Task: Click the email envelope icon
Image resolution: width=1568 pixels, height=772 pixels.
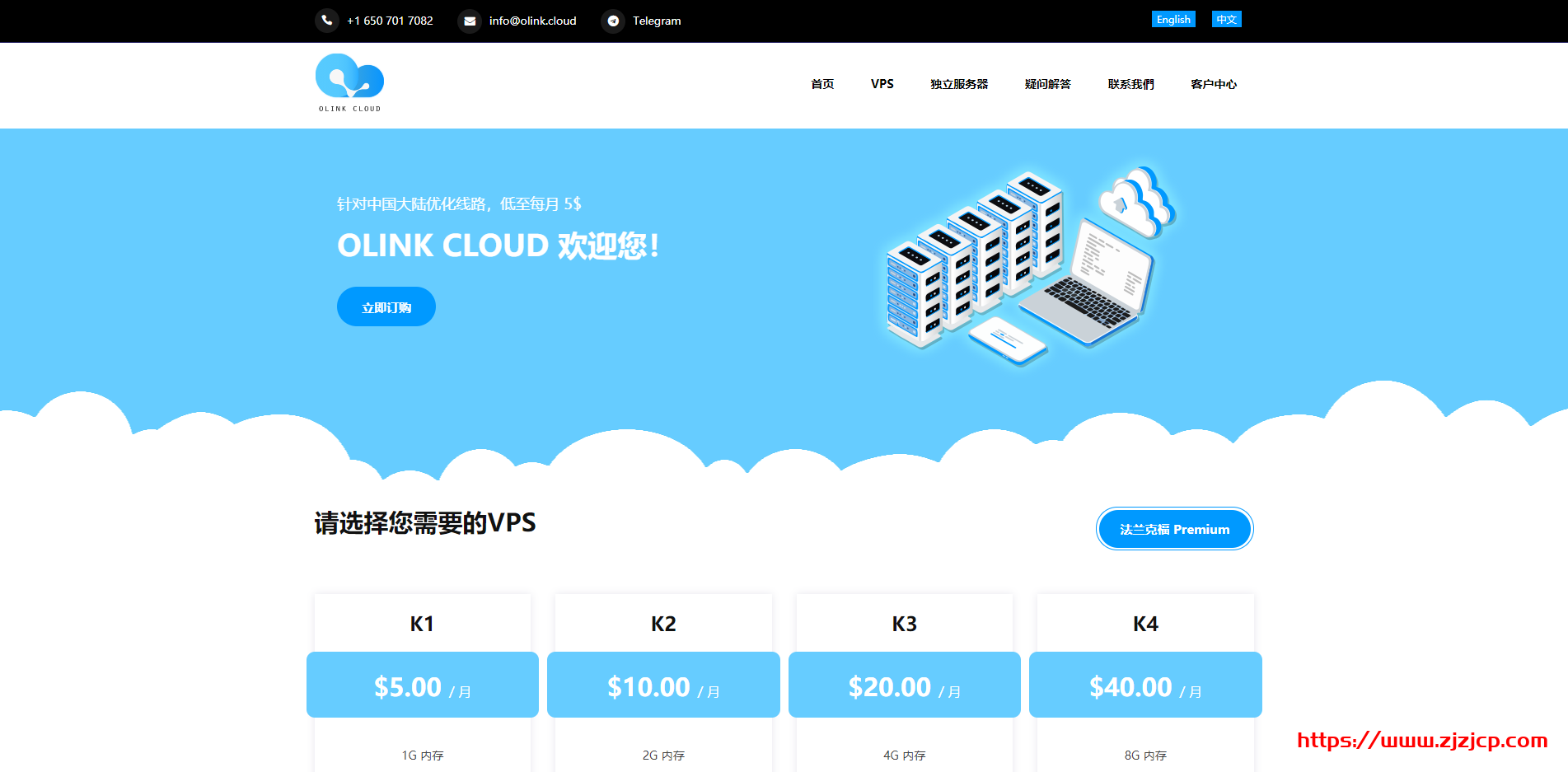Action: click(x=470, y=21)
